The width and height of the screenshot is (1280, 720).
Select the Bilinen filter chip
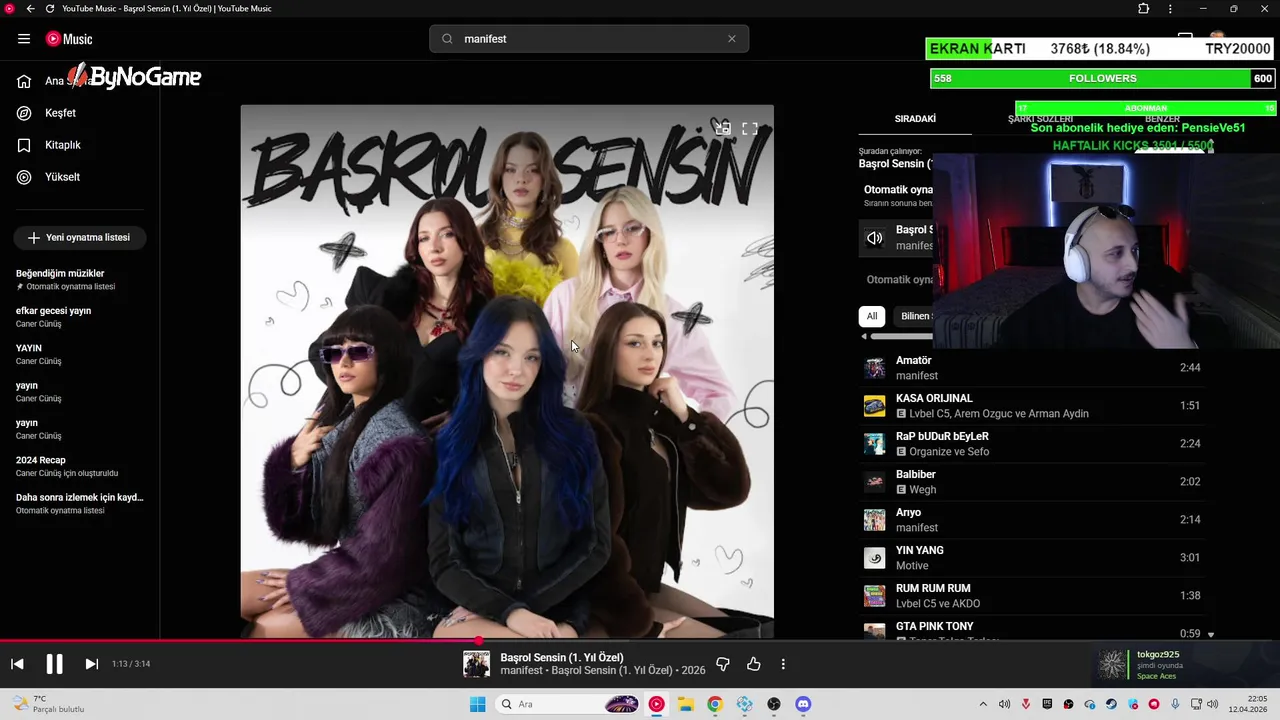click(914, 316)
